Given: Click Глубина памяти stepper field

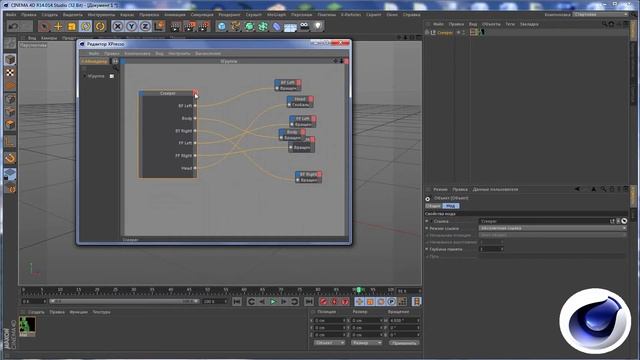Looking at the screenshot, I should pos(491,249).
